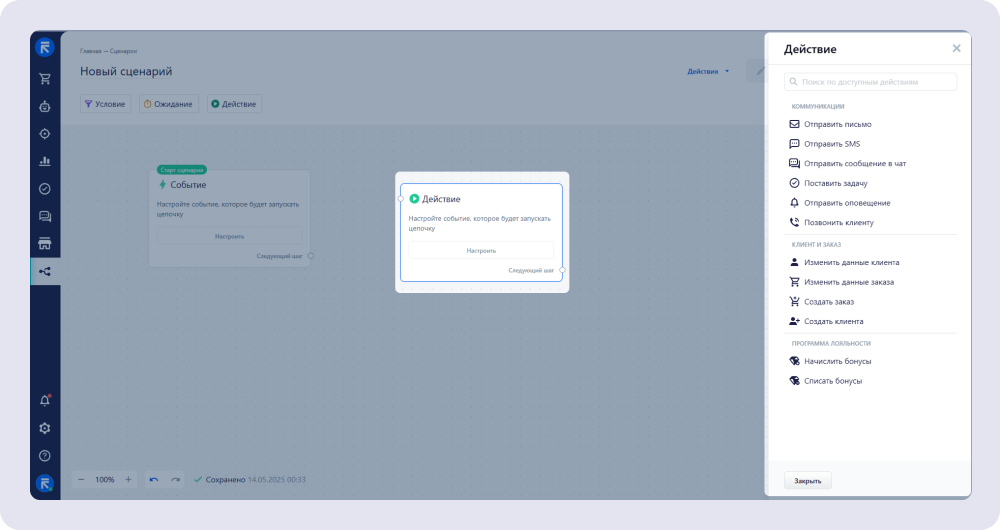1000x530 pixels.
Task: Choose Создать заказ from the action list
Action: (x=828, y=302)
